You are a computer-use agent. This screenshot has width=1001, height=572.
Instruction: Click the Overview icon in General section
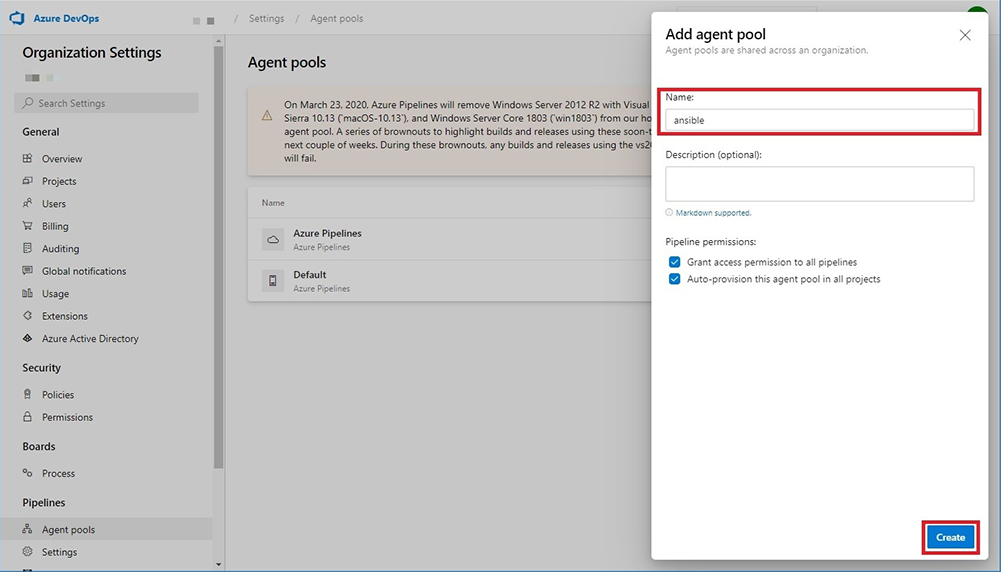tap(27, 158)
